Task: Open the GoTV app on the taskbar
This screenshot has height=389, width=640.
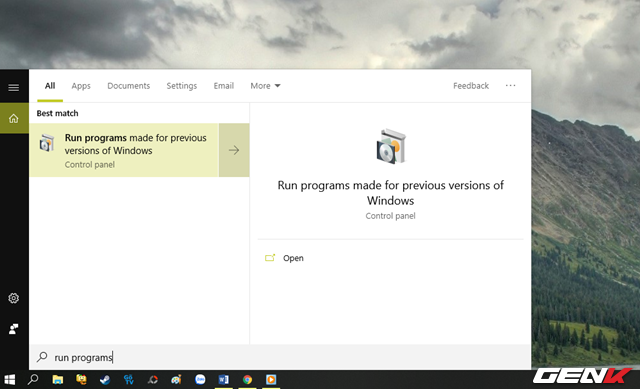Action: (129, 380)
